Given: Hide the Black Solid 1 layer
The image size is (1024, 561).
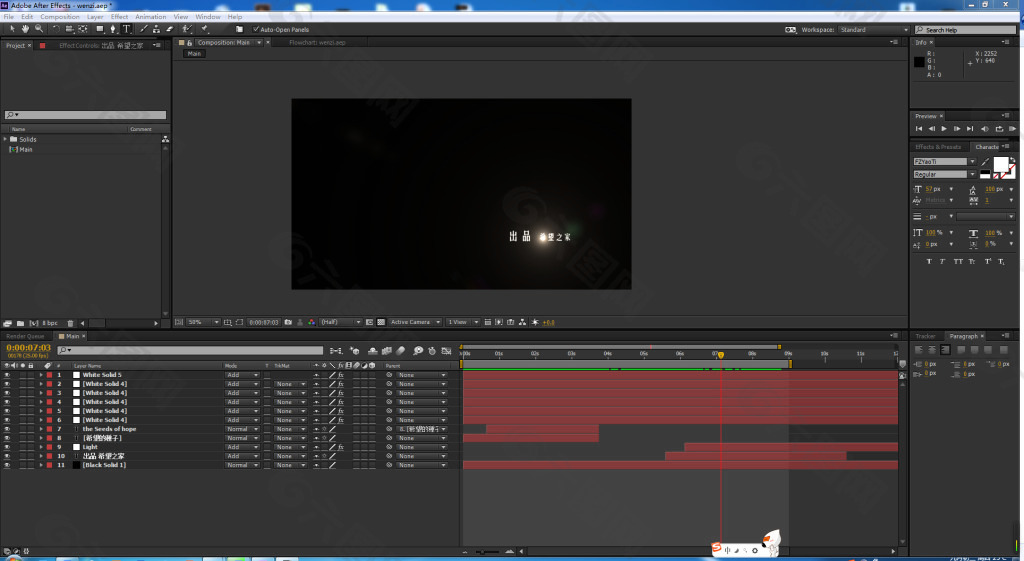Looking at the screenshot, I should point(7,465).
